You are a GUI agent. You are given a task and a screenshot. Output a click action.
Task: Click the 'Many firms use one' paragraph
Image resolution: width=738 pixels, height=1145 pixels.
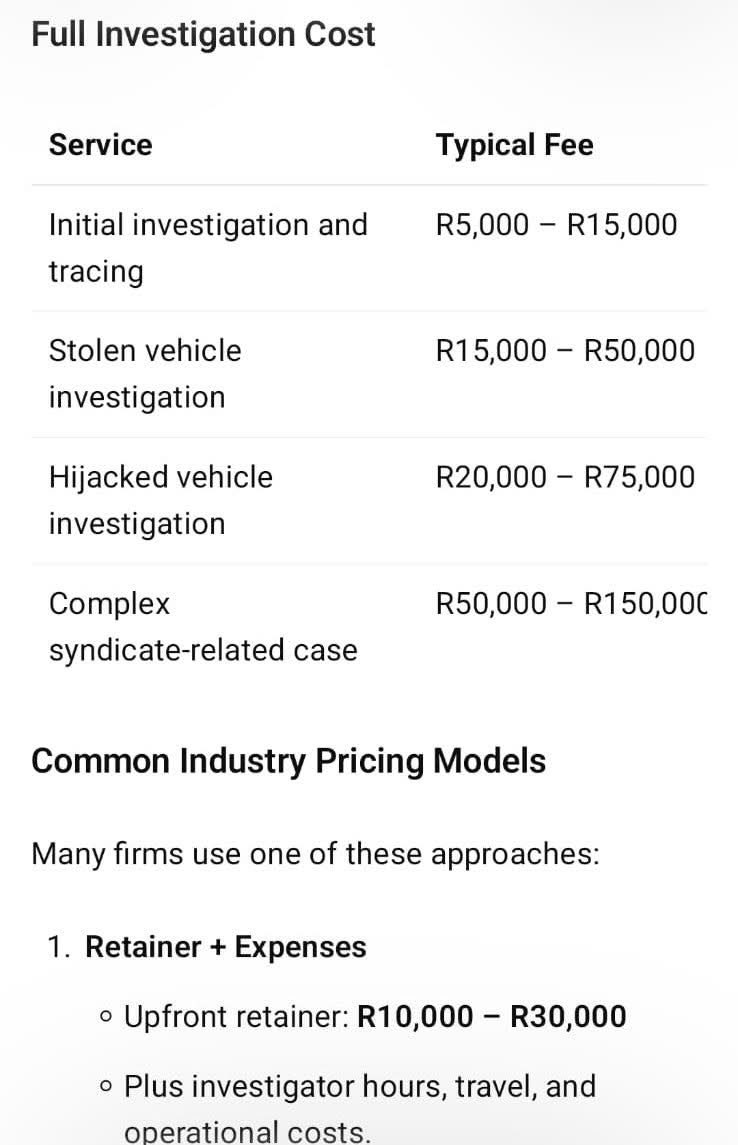point(315,854)
